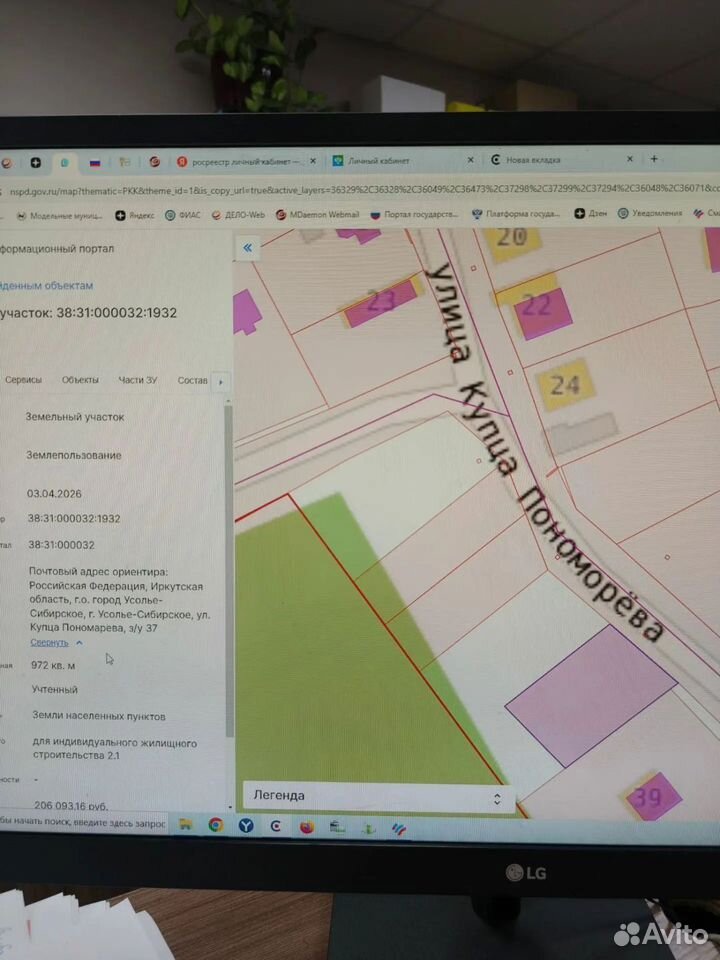
Task: Click cadastral number 38:31:000032:1932 value
Action: tap(73, 519)
